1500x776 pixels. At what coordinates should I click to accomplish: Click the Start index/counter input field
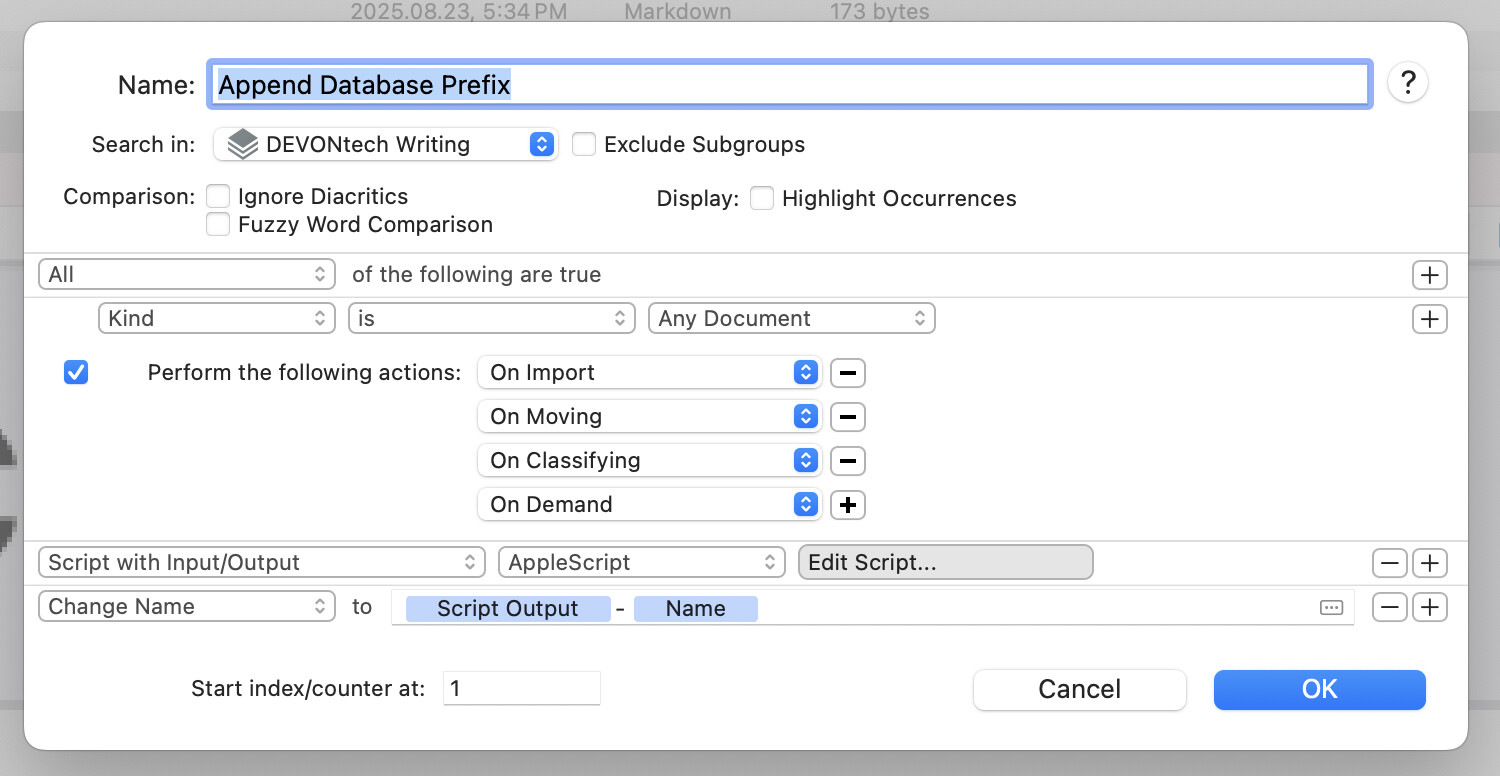click(521, 689)
